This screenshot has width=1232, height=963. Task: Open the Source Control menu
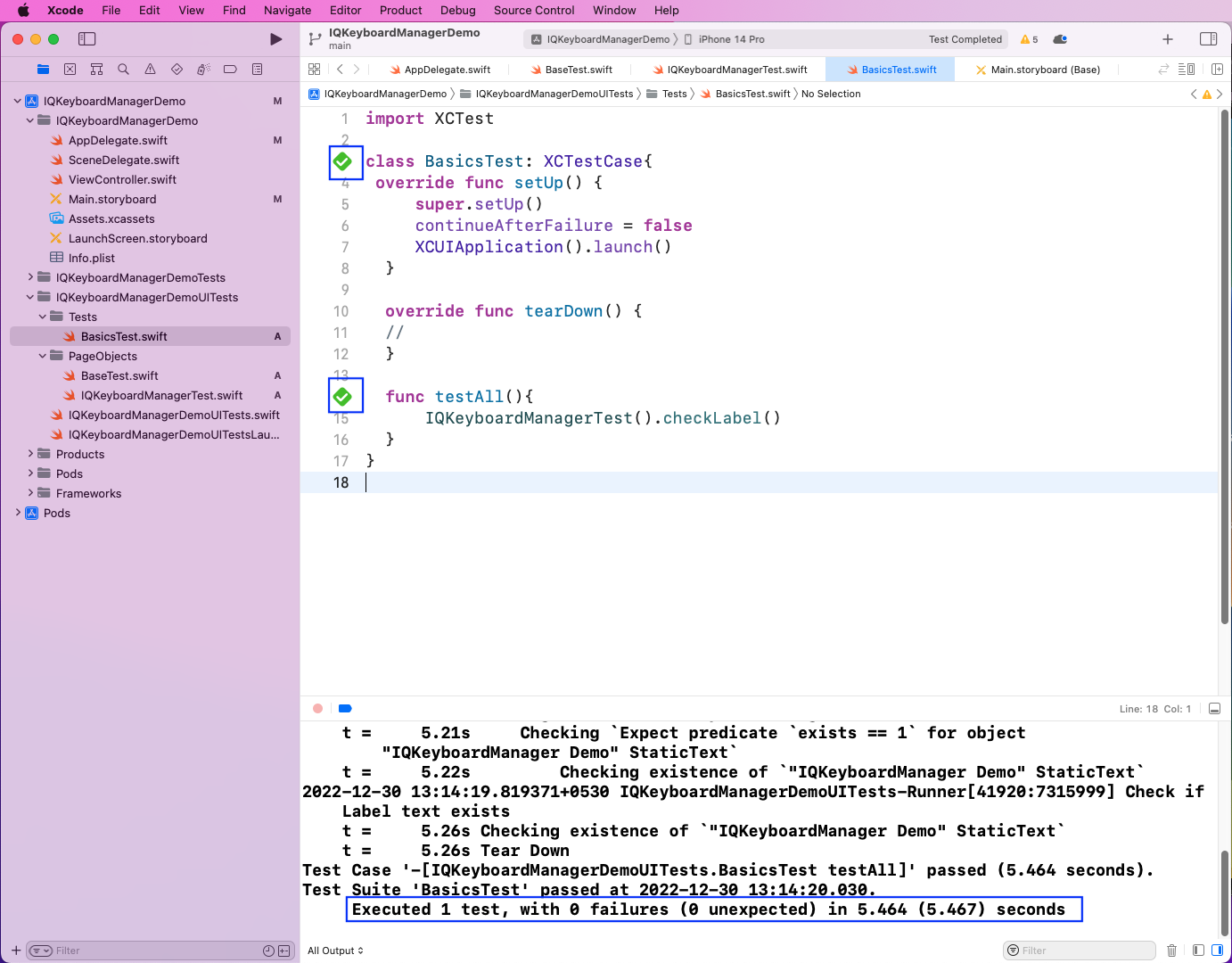[x=534, y=11]
